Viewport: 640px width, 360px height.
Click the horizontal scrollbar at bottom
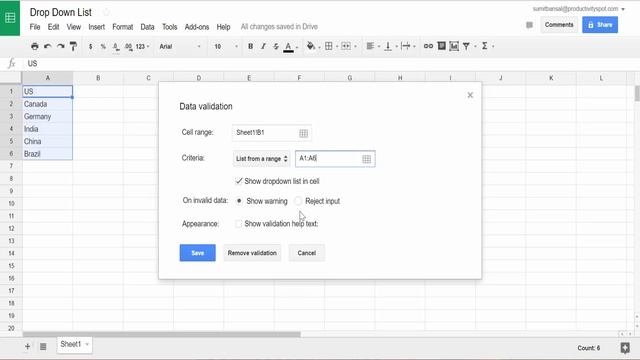tap(162, 334)
